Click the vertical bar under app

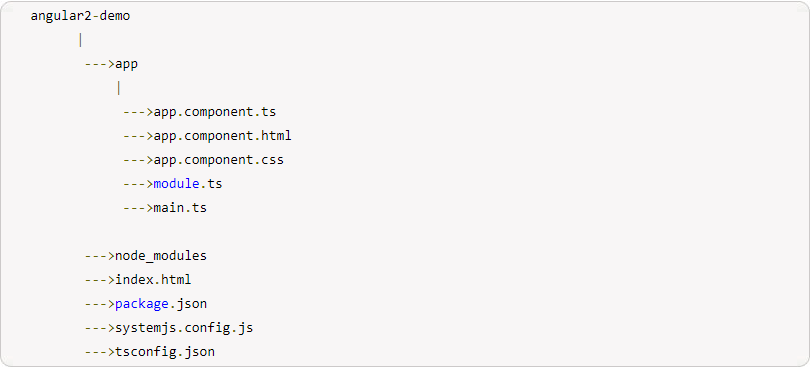click(119, 88)
